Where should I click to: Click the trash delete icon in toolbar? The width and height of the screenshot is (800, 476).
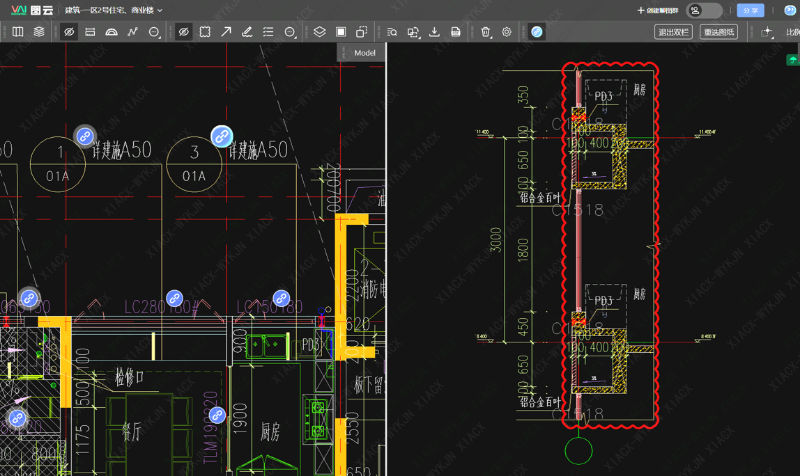click(485, 32)
